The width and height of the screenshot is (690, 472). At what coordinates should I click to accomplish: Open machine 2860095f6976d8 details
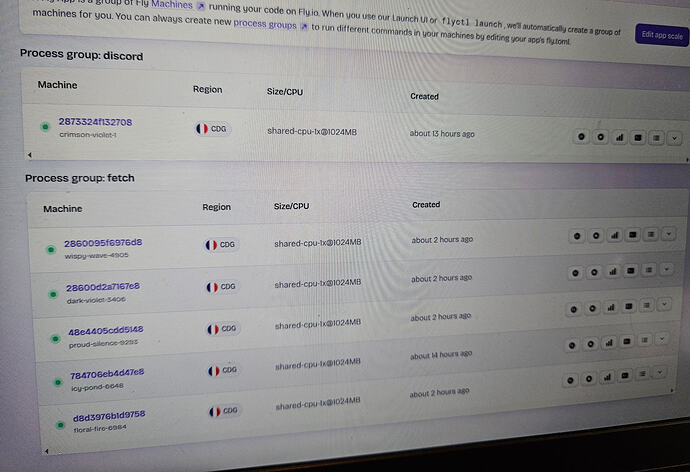point(103,243)
